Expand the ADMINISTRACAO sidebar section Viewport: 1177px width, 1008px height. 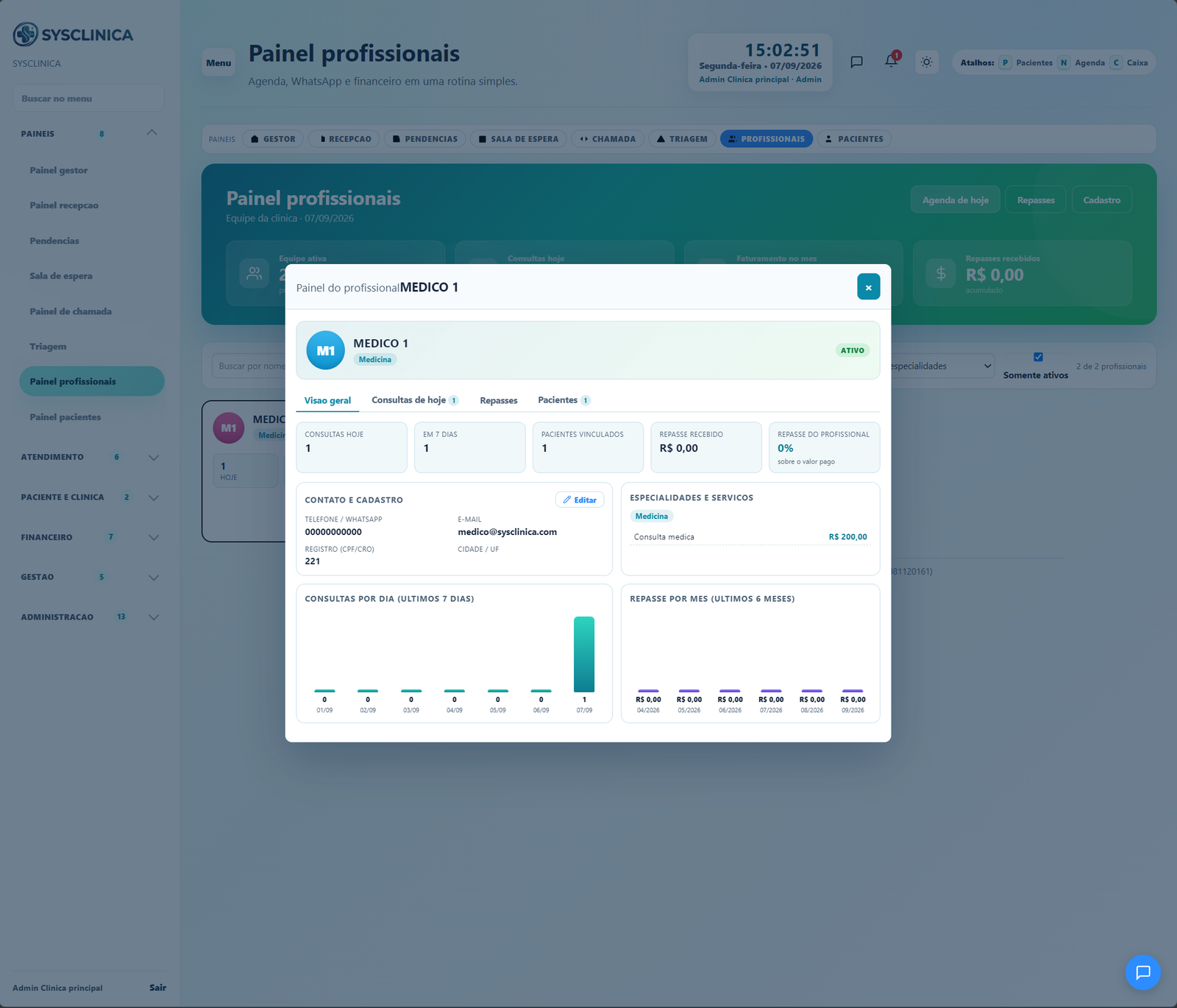tap(154, 617)
